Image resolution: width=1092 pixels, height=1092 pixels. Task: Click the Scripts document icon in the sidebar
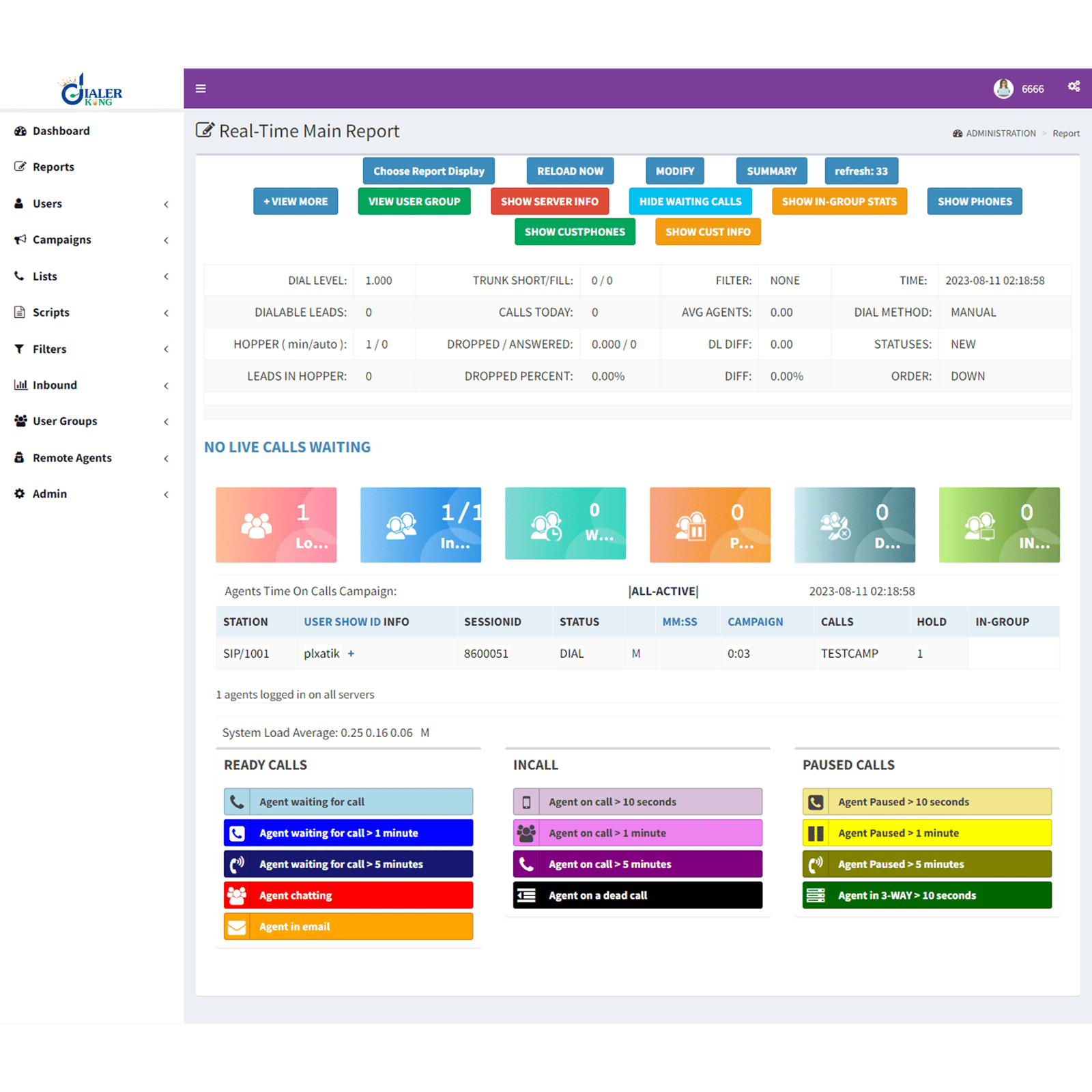click(x=20, y=313)
